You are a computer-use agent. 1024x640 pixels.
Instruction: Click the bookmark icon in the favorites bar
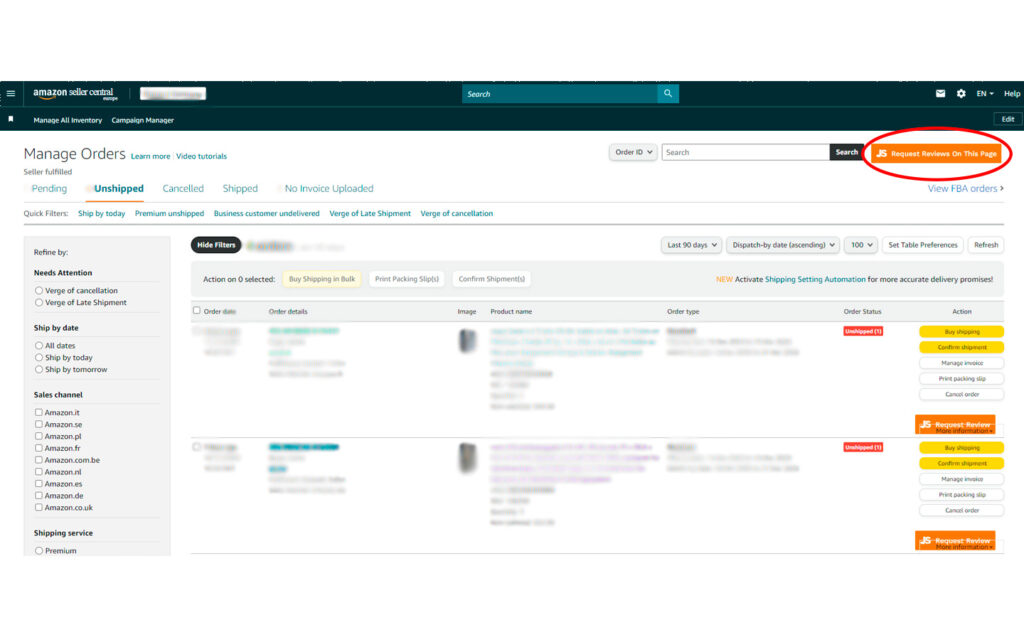tap(11, 119)
